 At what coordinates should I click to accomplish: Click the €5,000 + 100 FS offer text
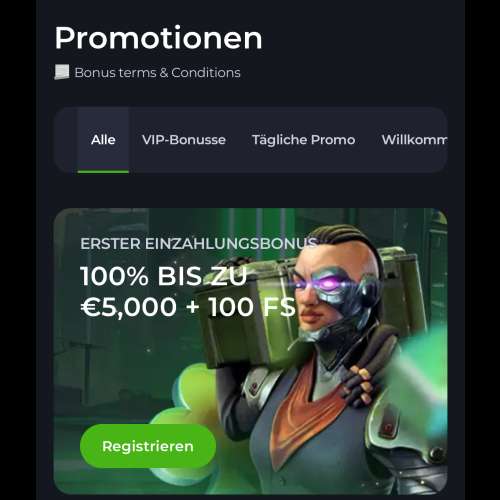188,307
